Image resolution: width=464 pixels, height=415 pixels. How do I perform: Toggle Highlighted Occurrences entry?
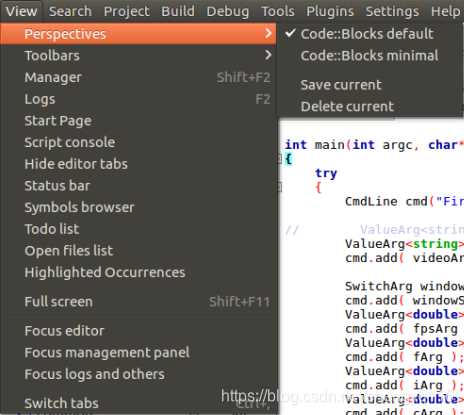point(138,272)
